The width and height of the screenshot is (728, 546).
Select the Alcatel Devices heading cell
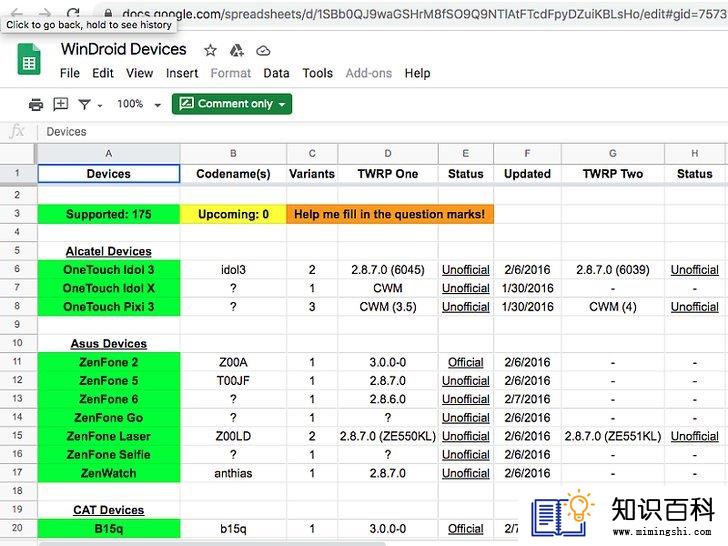tap(109, 251)
